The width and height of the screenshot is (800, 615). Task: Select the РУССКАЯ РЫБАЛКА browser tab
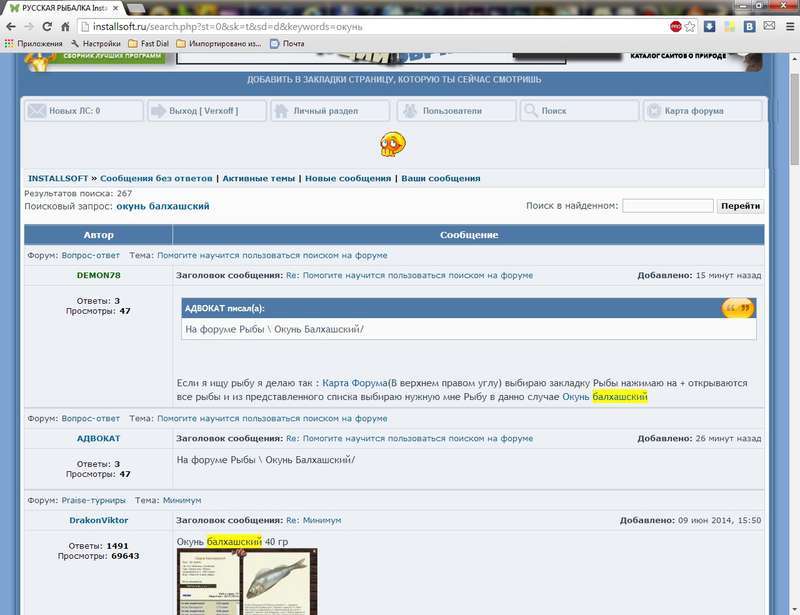[x=64, y=8]
